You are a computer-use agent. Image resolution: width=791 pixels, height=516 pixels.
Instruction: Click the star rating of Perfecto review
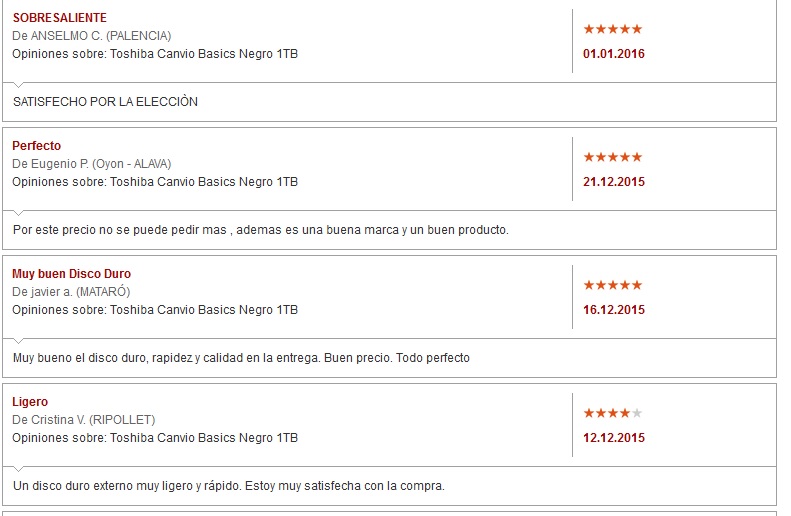click(x=612, y=157)
